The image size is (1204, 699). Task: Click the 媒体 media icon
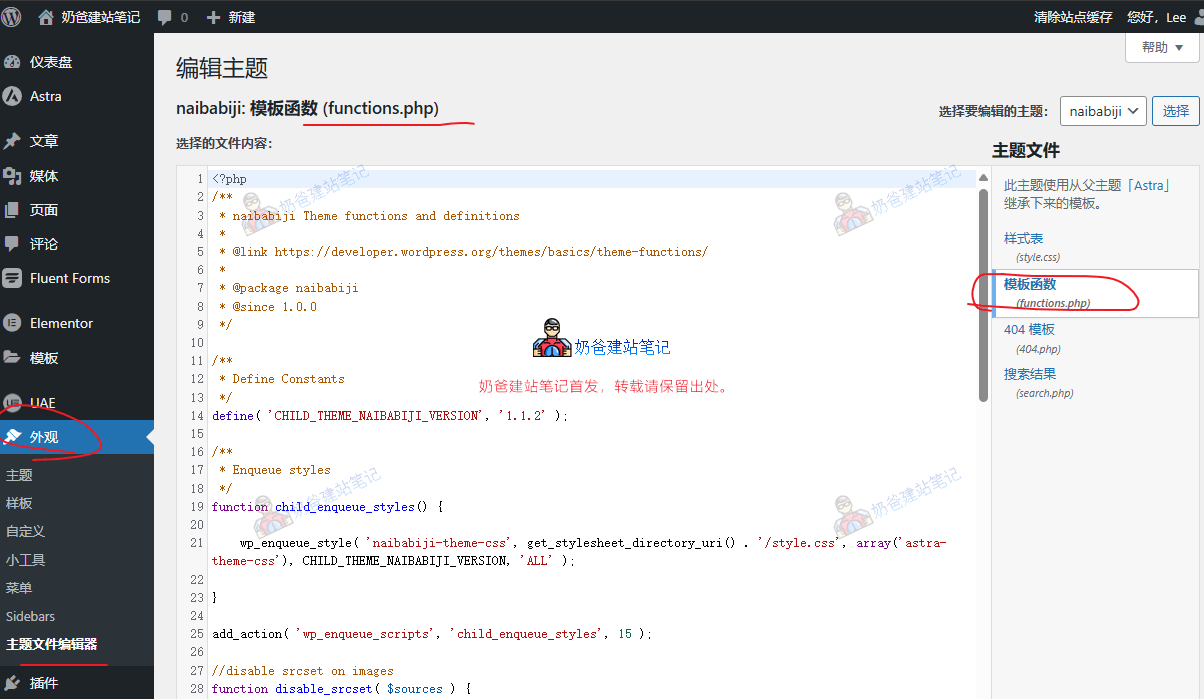[13, 176]
